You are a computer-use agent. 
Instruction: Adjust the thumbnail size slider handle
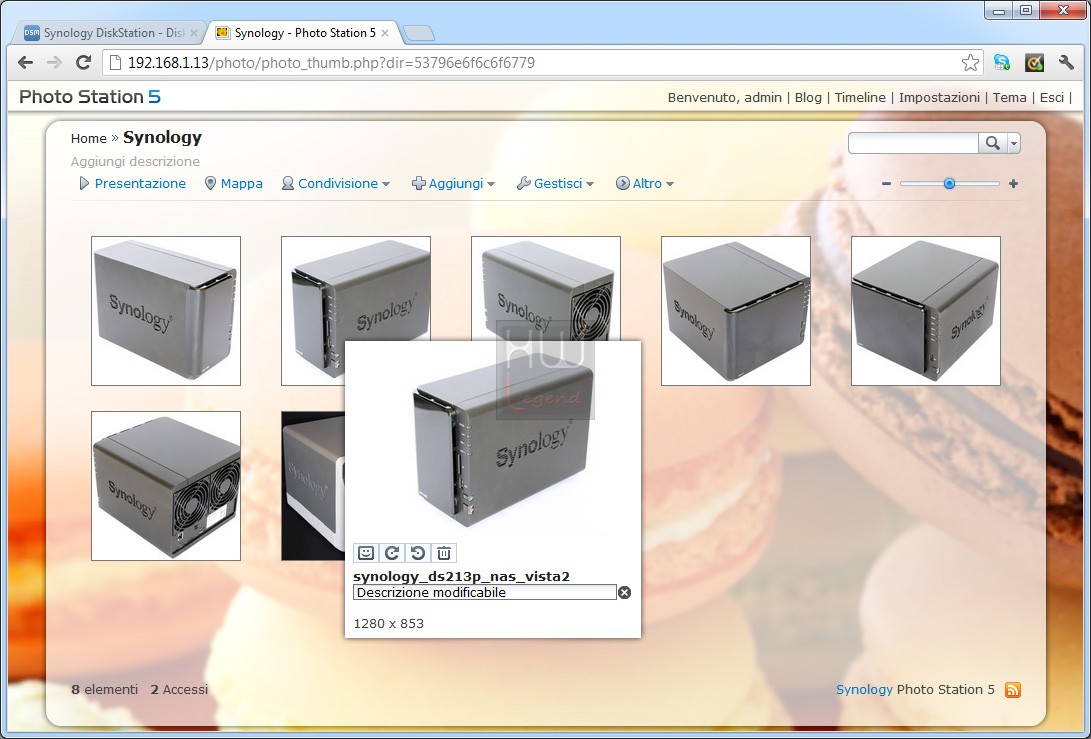(x=949, y=184)
